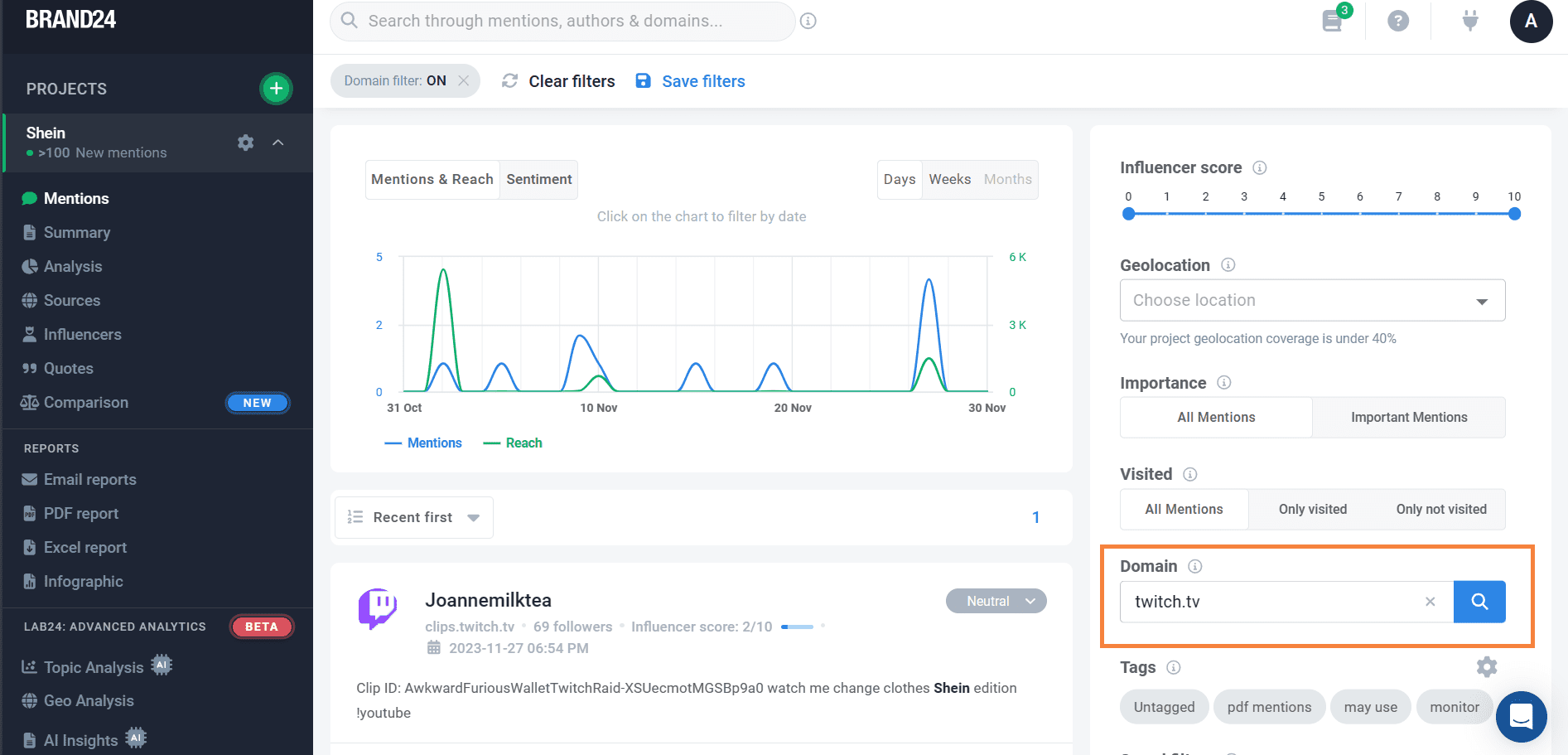The image size is (1568, 755).
Task: Click the Twitch source icon
Action: [378, 609]
